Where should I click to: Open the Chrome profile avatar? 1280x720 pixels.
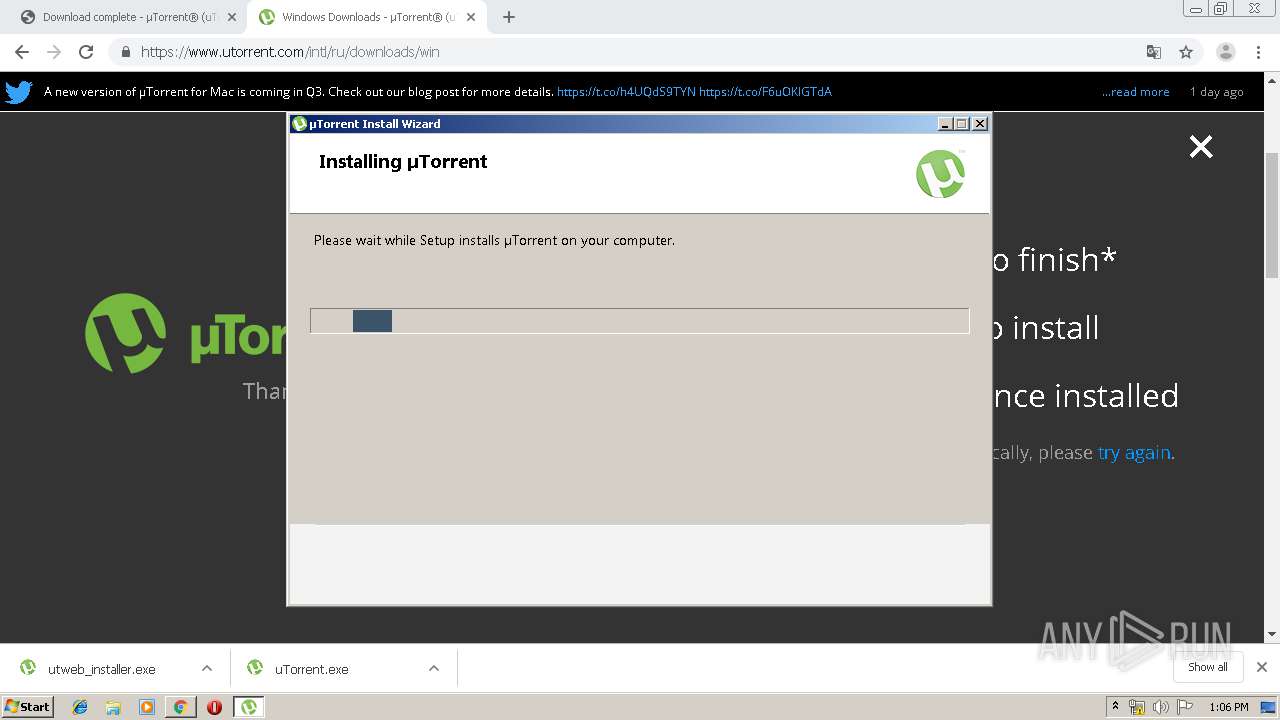coord(1225,52)
